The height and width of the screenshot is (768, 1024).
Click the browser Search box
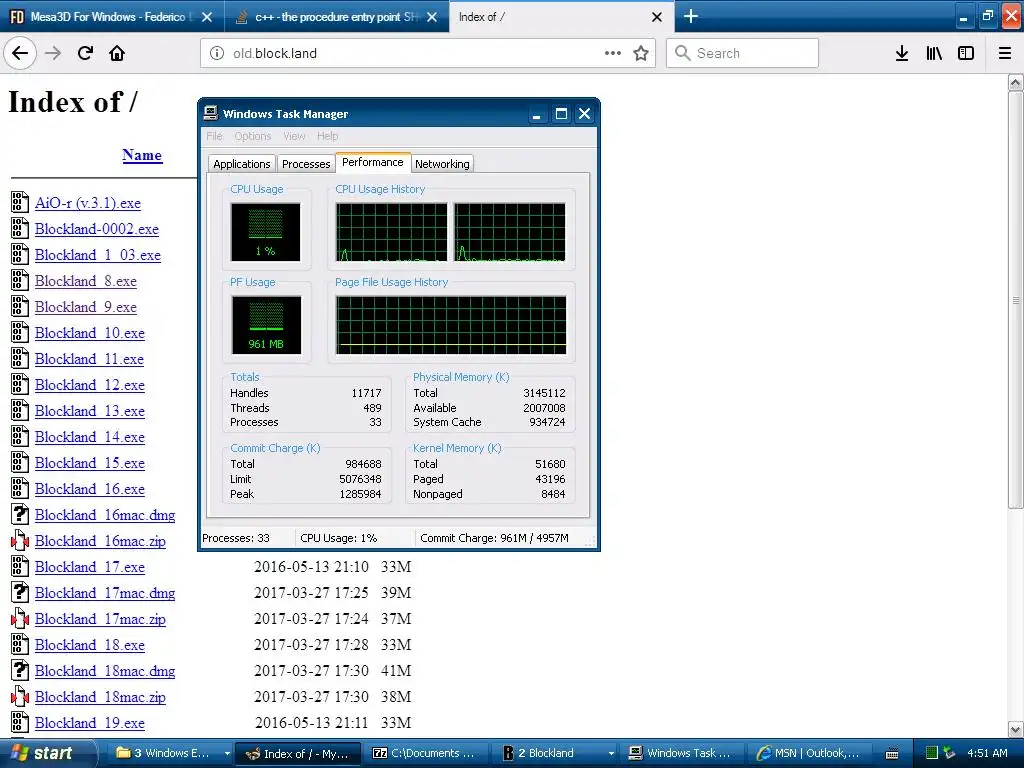[742, 53]
